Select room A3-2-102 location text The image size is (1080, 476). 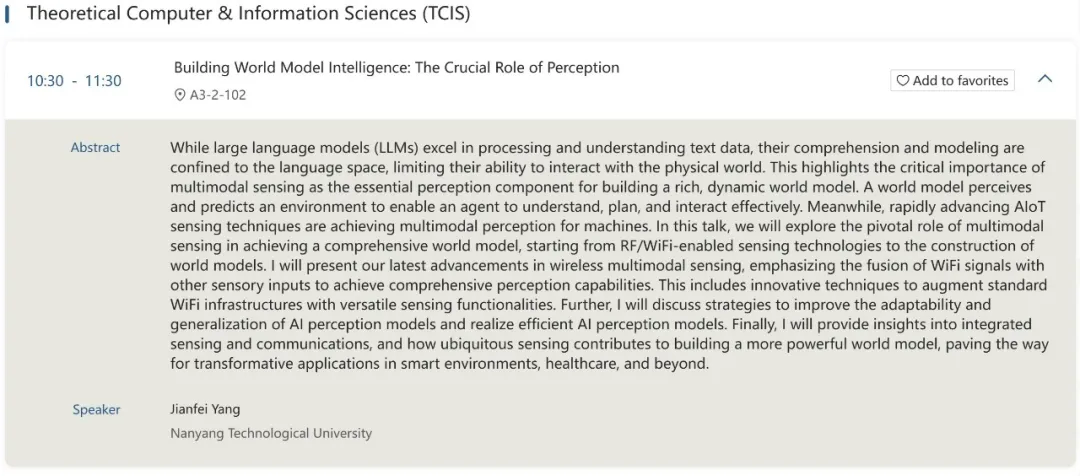click(218, 95)
